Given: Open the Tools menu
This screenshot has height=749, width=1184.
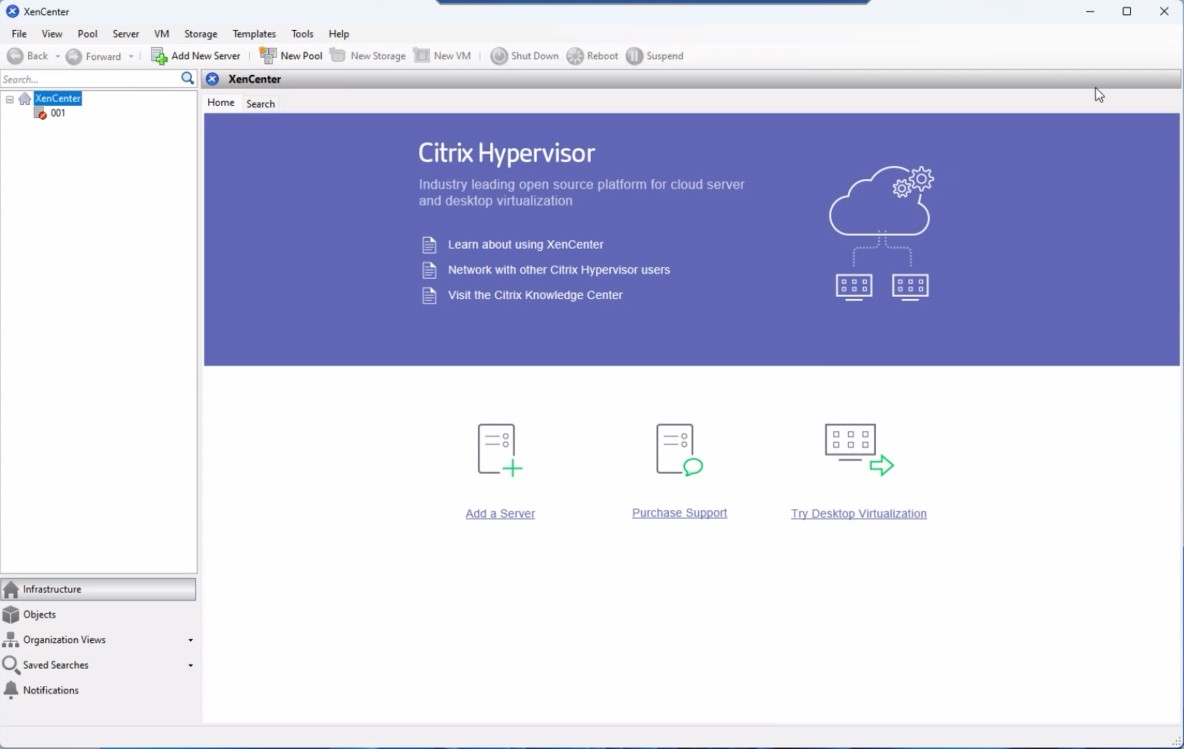Looking at the screenshot, I should 302,33.
